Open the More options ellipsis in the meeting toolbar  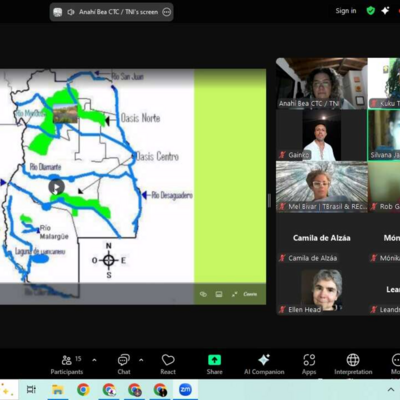tap(396, 365)
